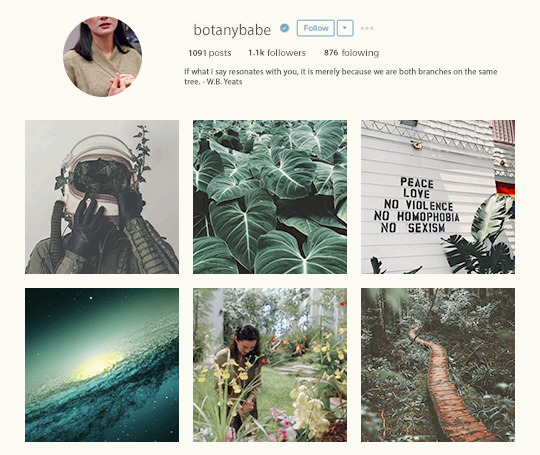
Task: Click the verified badge next to botanybabe
Action: pyautogui.click(x=284, y=28)
